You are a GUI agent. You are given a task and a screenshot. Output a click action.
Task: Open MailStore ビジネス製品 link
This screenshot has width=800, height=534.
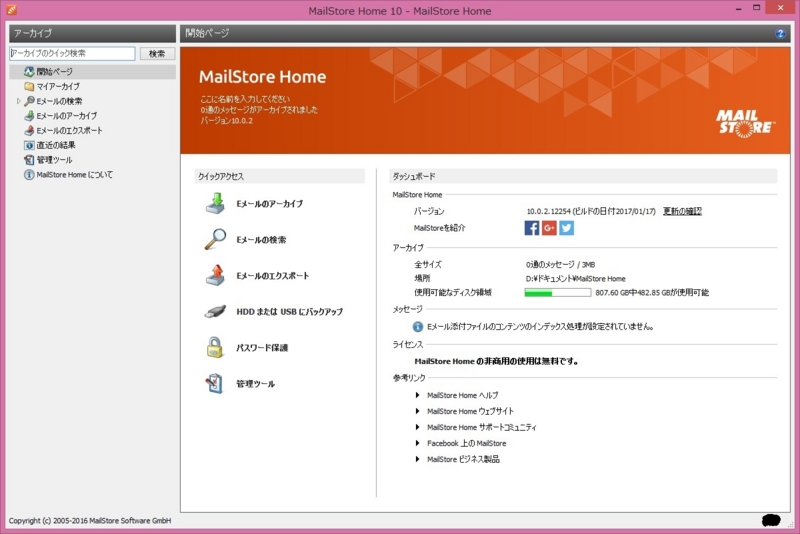click(x=463, y=459)
